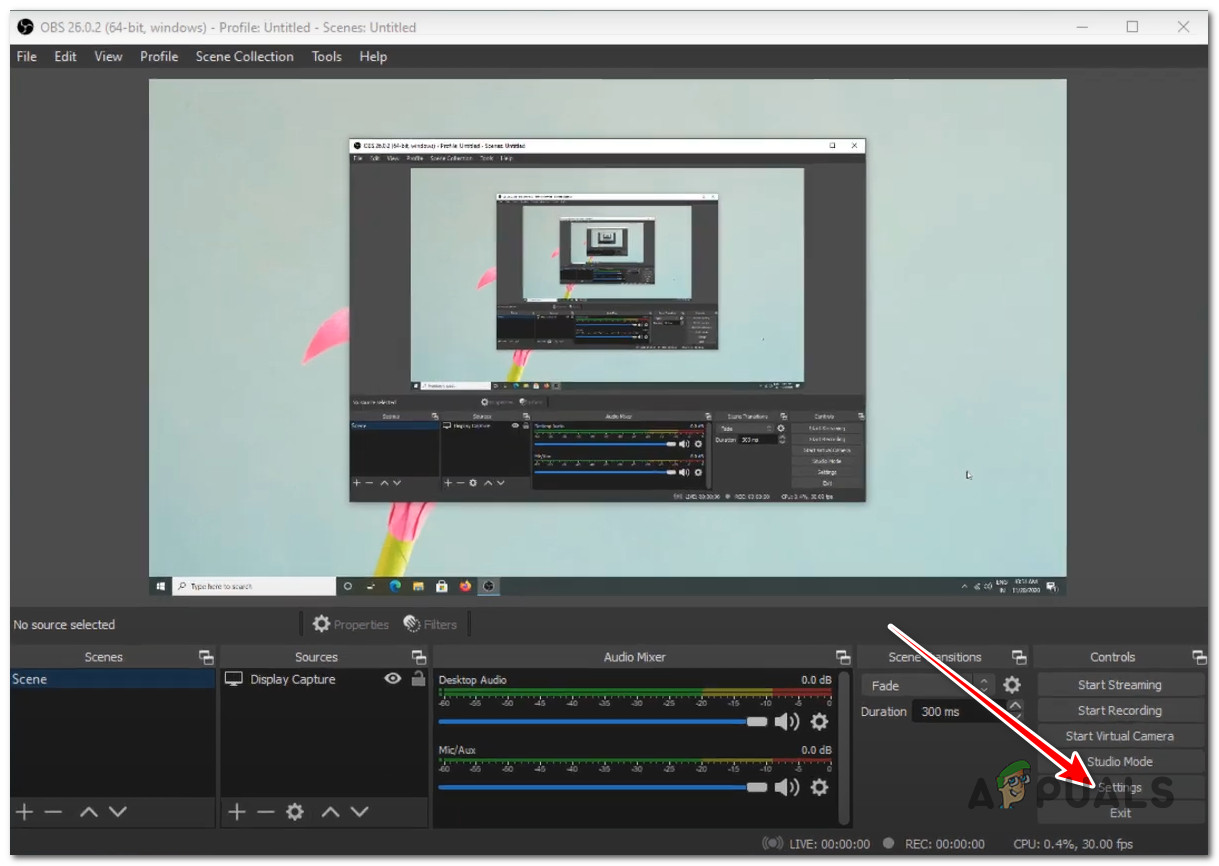The width and height of the screenshot is (1219, 866).
Task: Open Settings from Controls panel
Action: pyautogui.click(x=1120, y=787)
